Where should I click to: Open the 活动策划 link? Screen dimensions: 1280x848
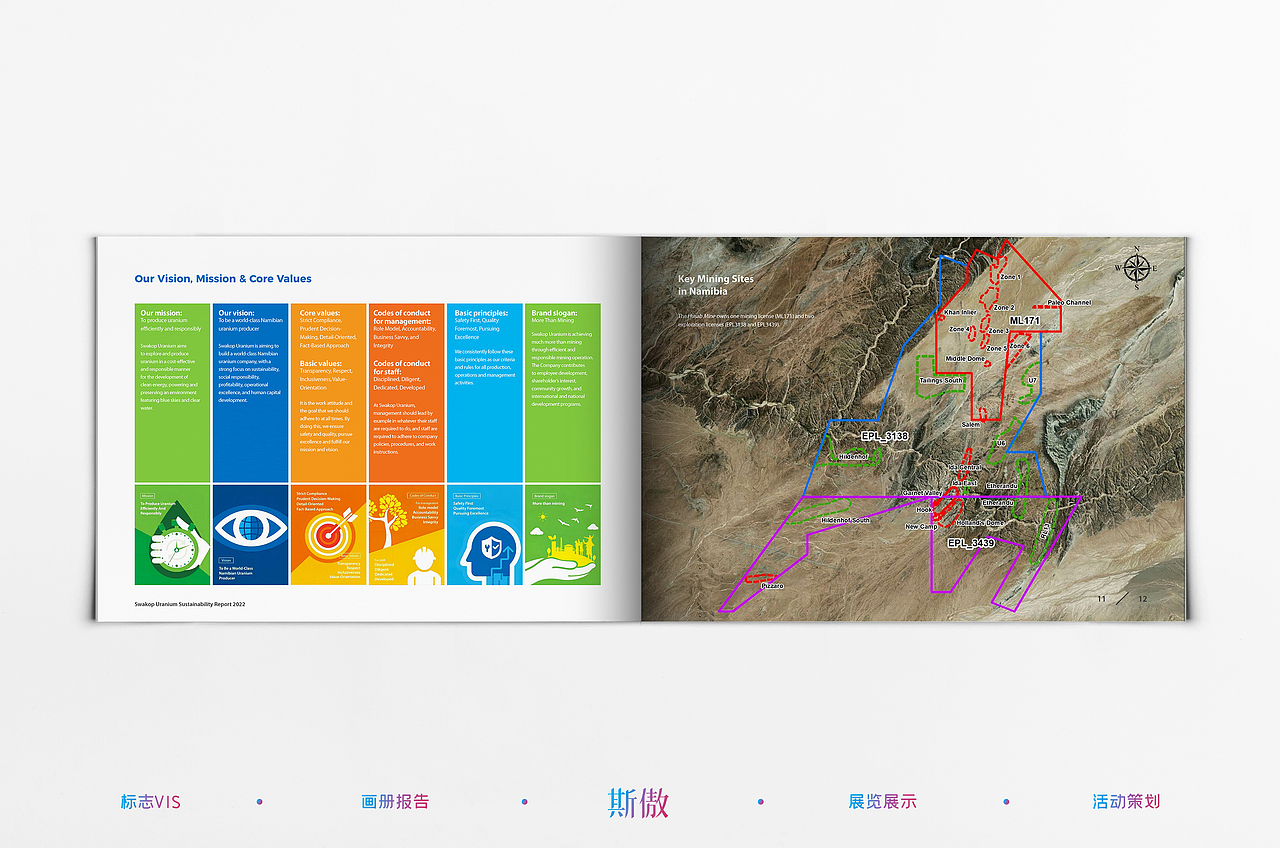click(x=1126, y=802)
